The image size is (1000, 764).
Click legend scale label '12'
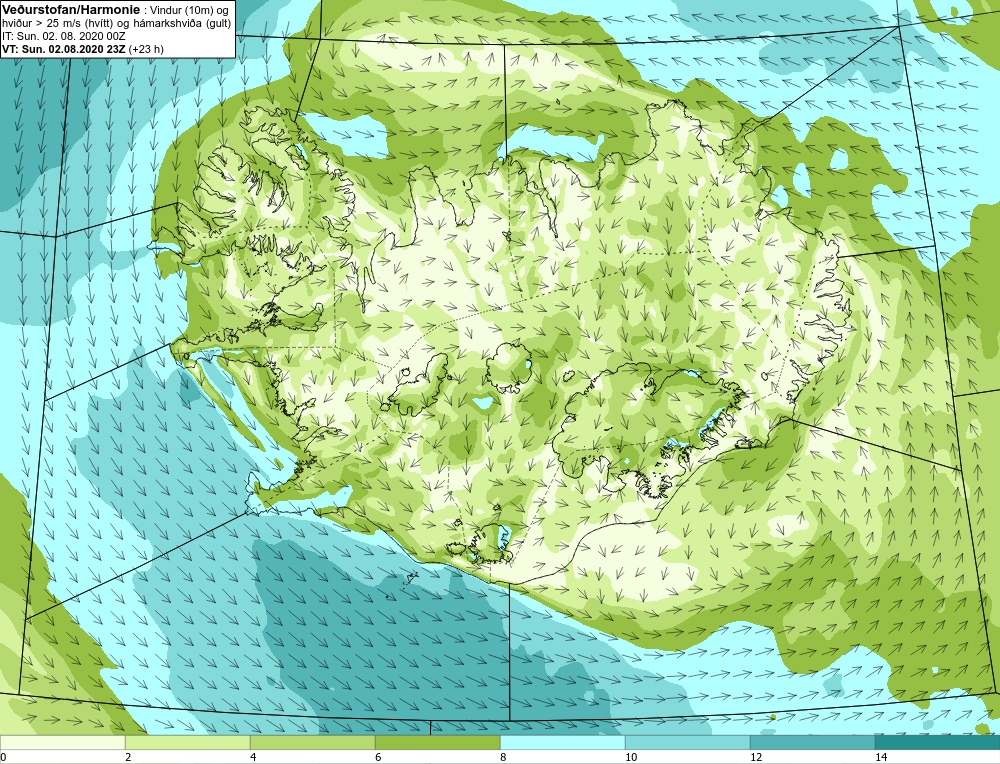[756, 757]
